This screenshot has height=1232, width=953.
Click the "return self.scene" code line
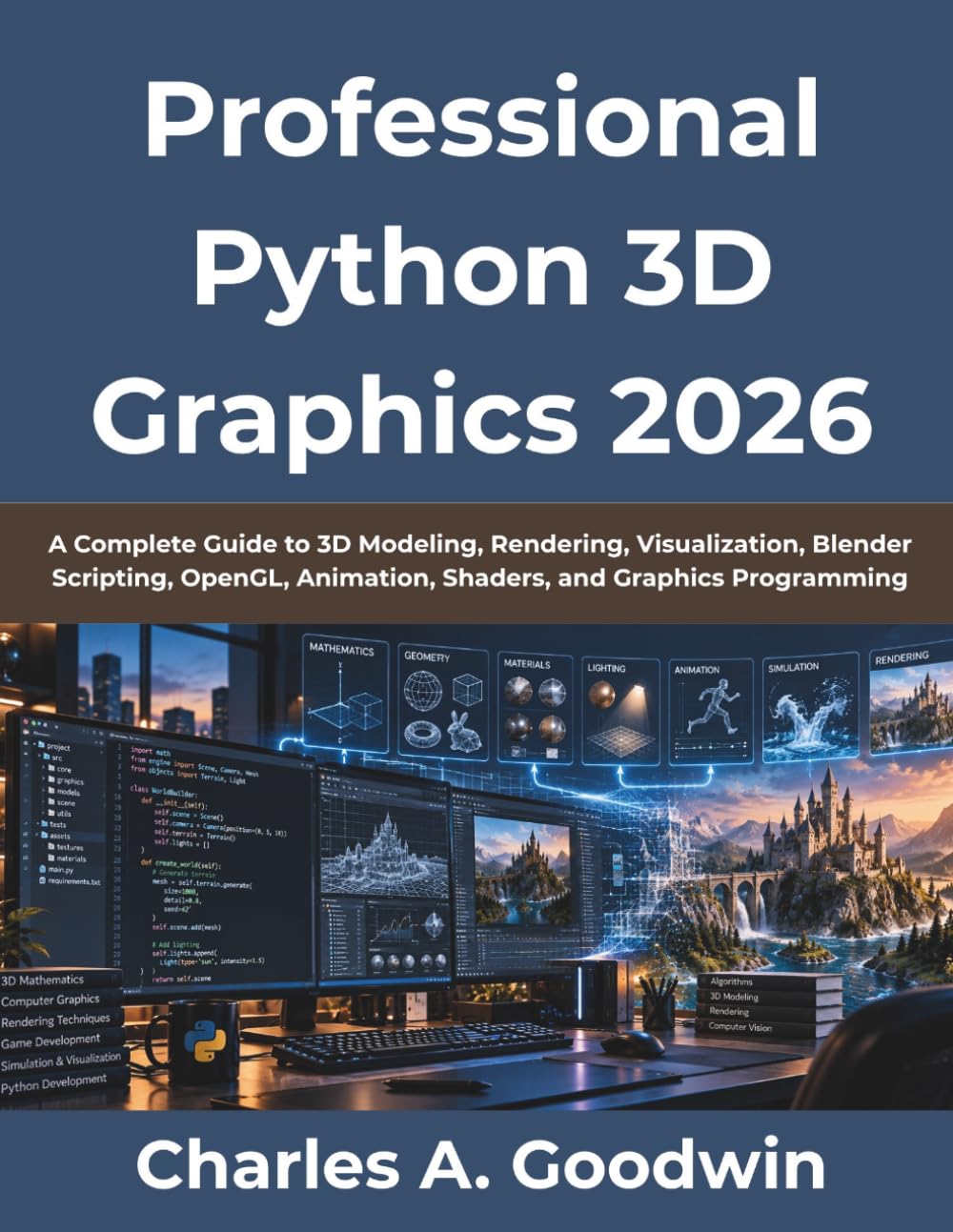tap(181, 979)
